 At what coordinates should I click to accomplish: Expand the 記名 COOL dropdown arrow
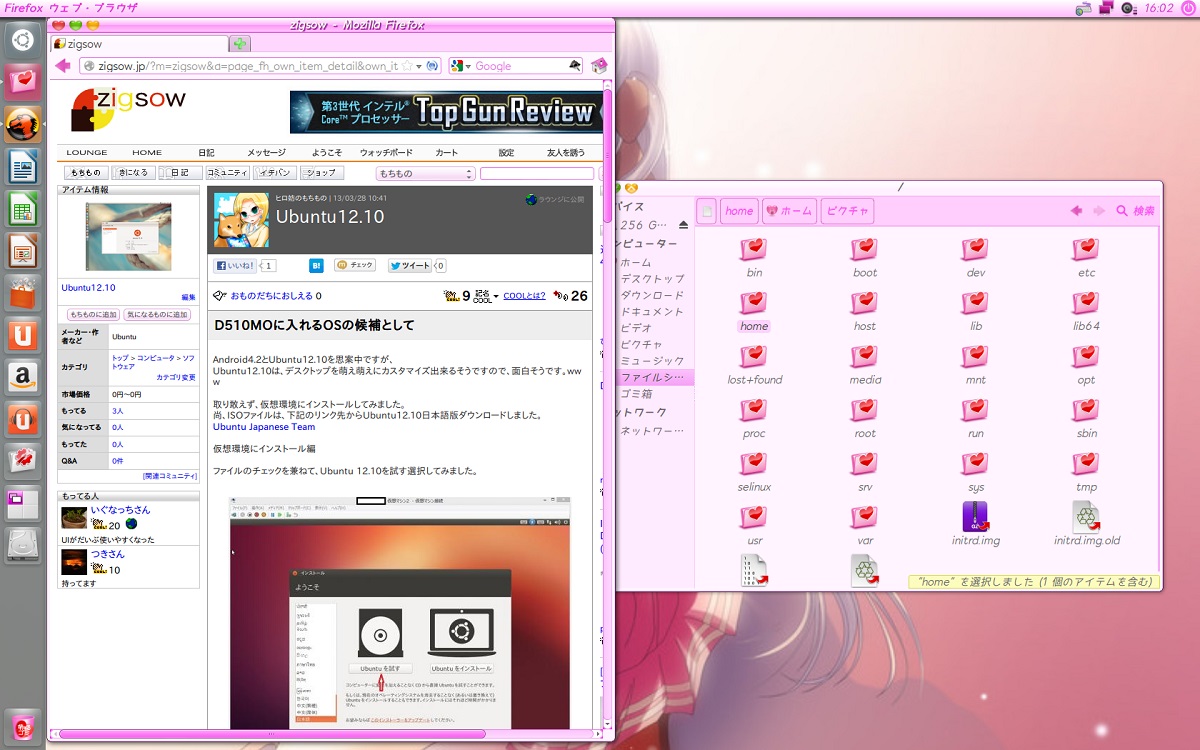tap(496, 297)
